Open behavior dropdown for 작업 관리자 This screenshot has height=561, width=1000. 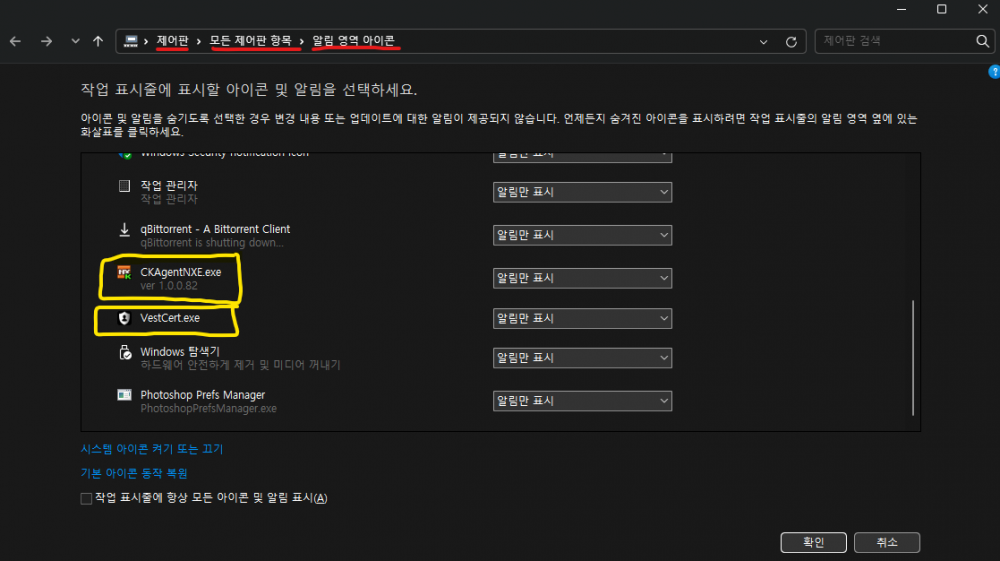click(x=582, y=192)
